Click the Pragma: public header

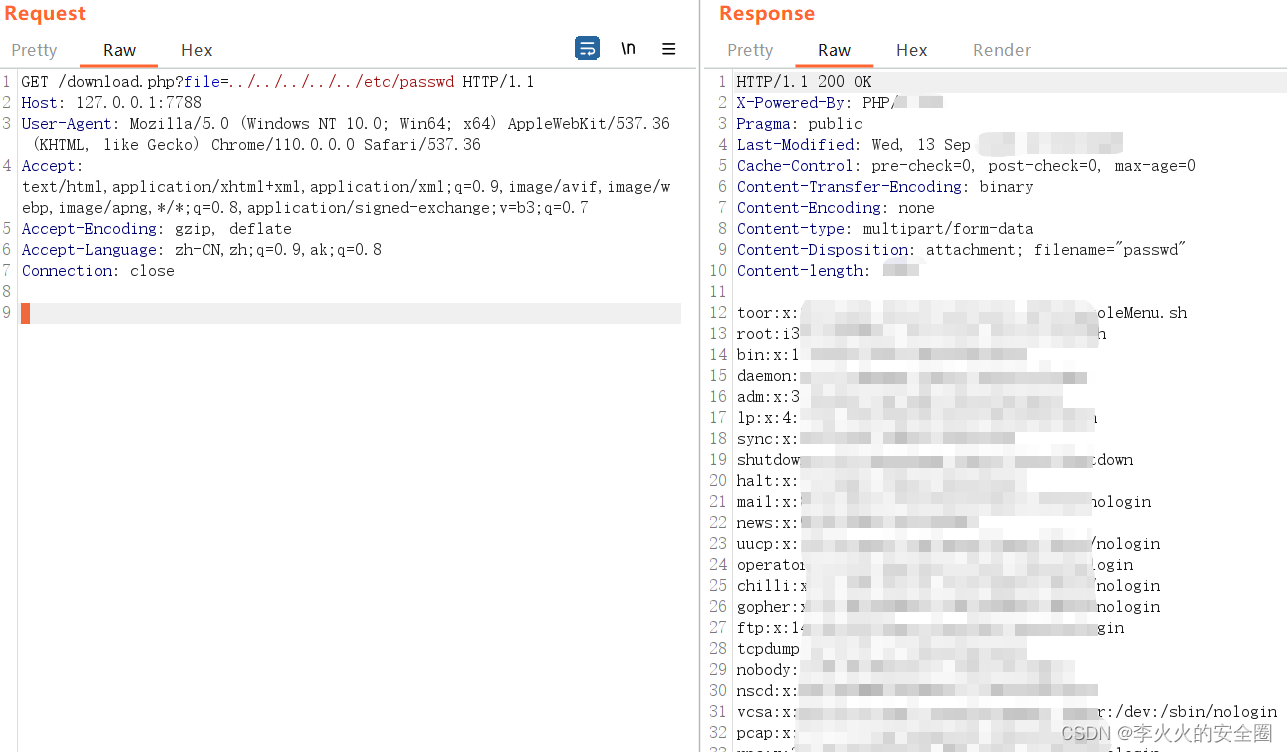click(x=800, y=124)
